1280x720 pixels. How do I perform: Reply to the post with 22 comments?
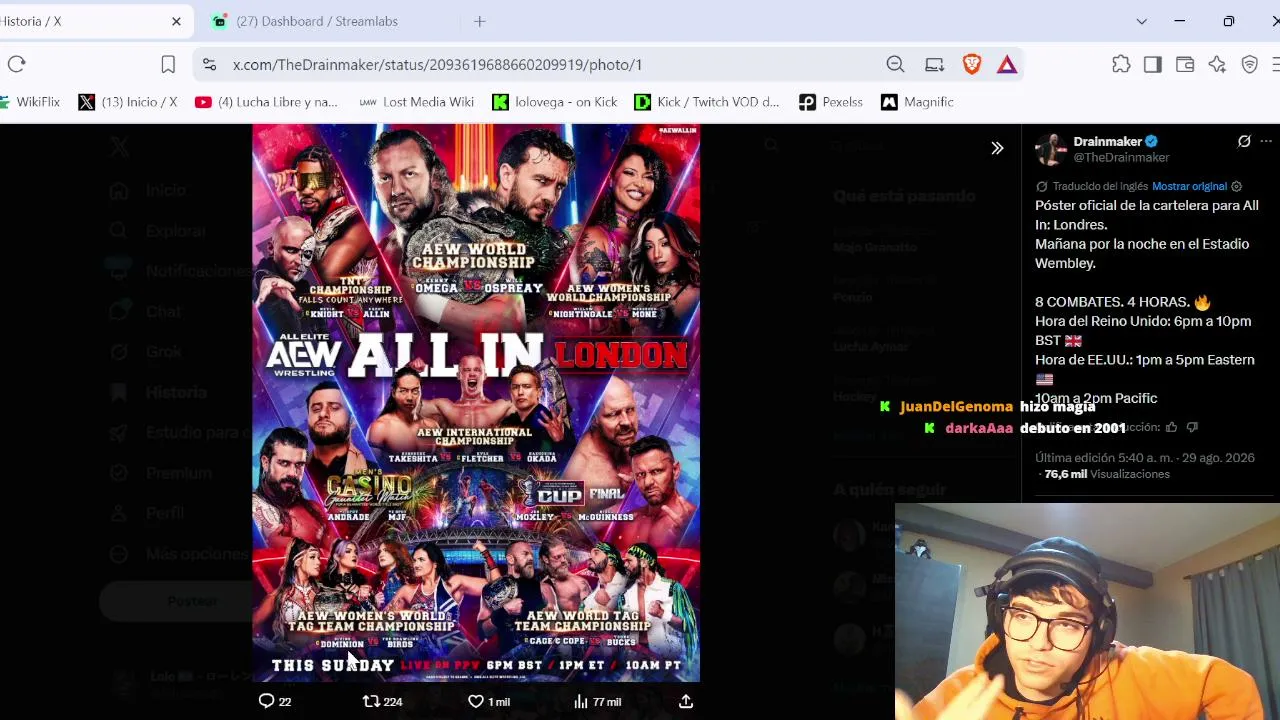[x=275, y=701]
